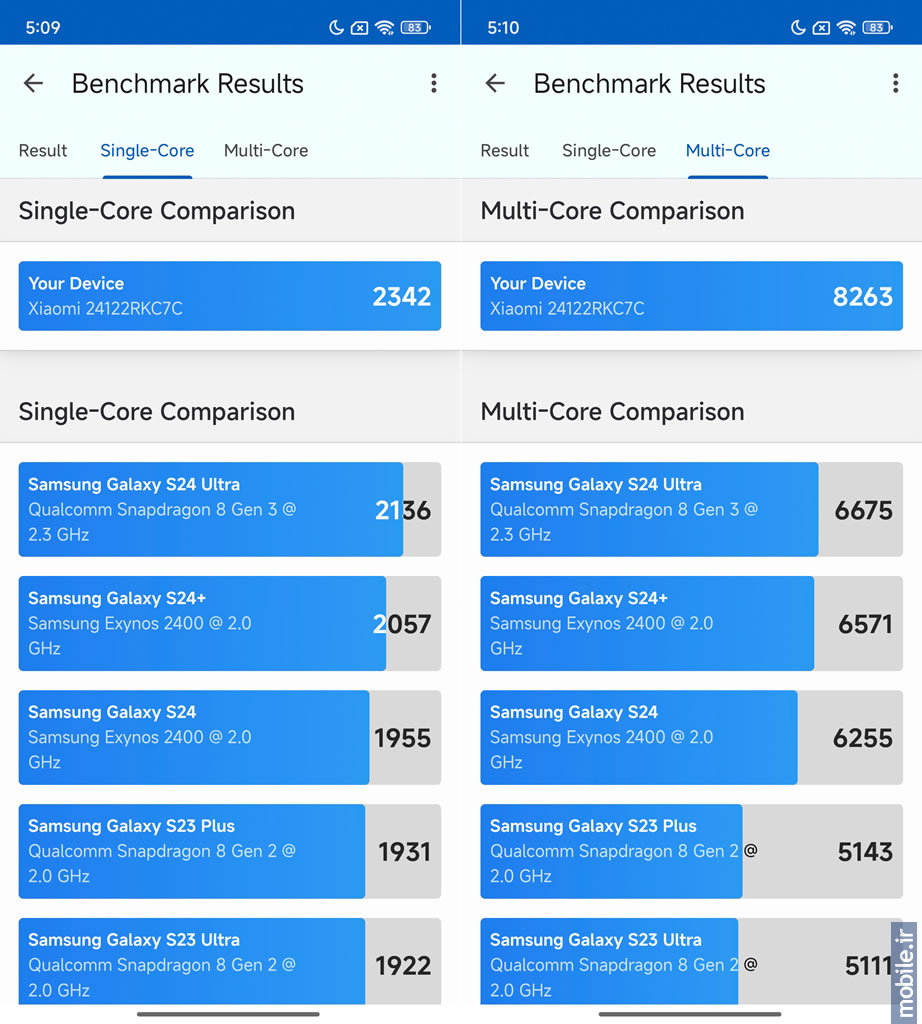
Task: Select Galaxy S23 Plus multi-core bar 5143
Action: (692, 851)
